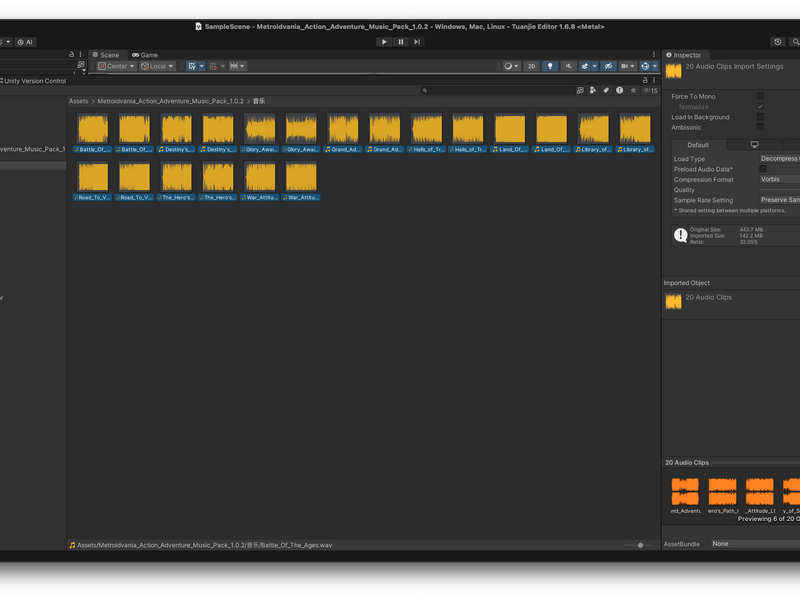Viewport: 800px width, 600px height.
Task: Advance one frame with the Step button
Action: [417, 42]
